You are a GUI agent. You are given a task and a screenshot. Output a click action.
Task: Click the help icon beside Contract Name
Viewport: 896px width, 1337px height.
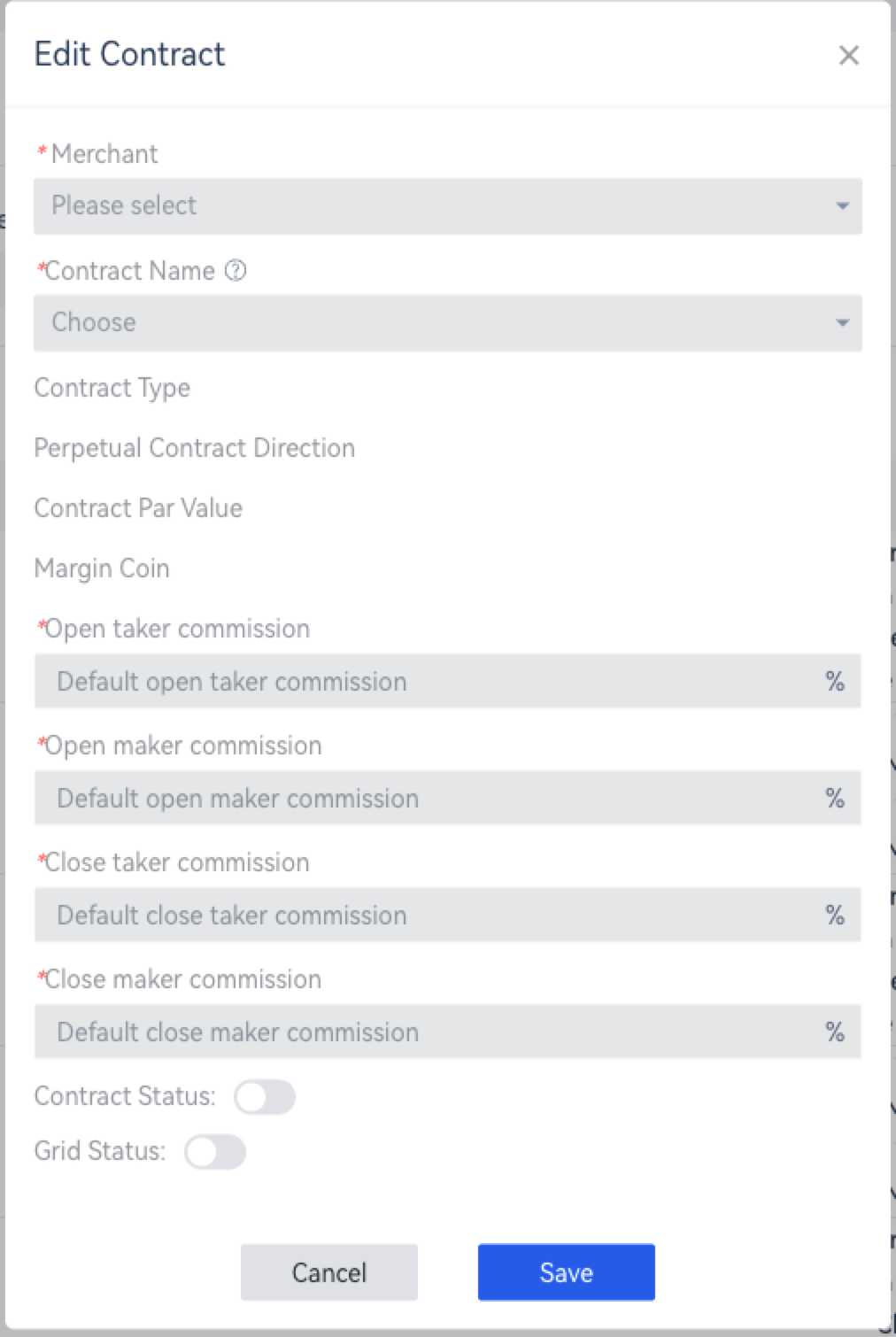236,271
